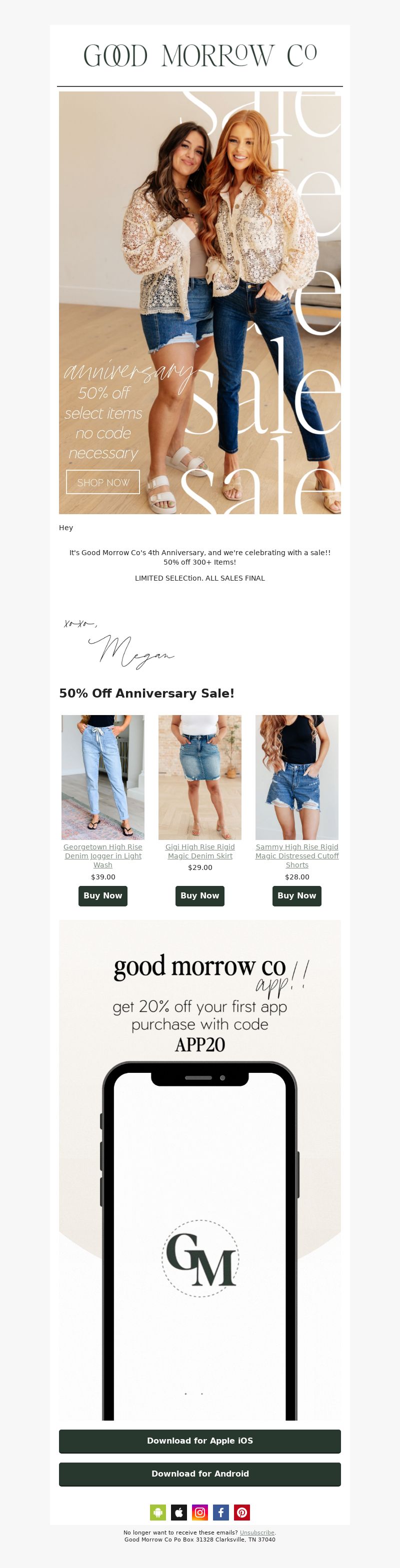Open the Android social icon
This screenshot has width=400, height=1568.
point(157,1512)
